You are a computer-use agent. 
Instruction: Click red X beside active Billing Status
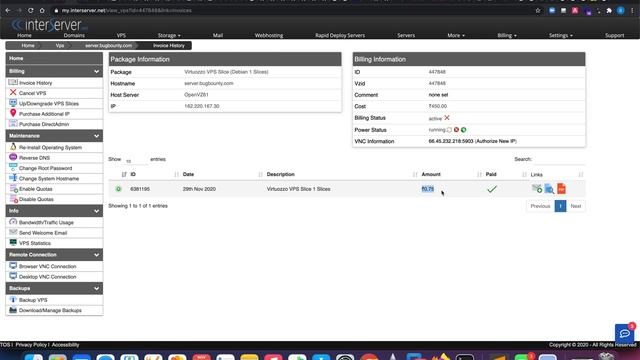coord(447,118)
